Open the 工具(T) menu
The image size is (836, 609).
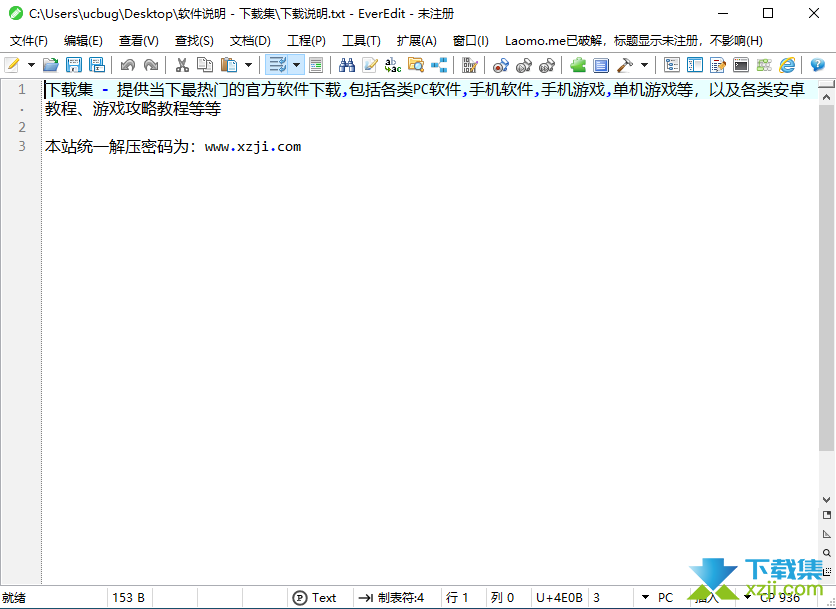tap(361, 41)
